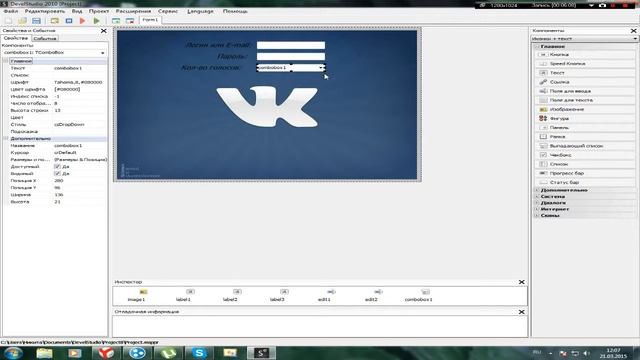Switch to the Свойства tab
Image resolution: width=640 pixels, height=360 pixels.
(x=16, y=38)
